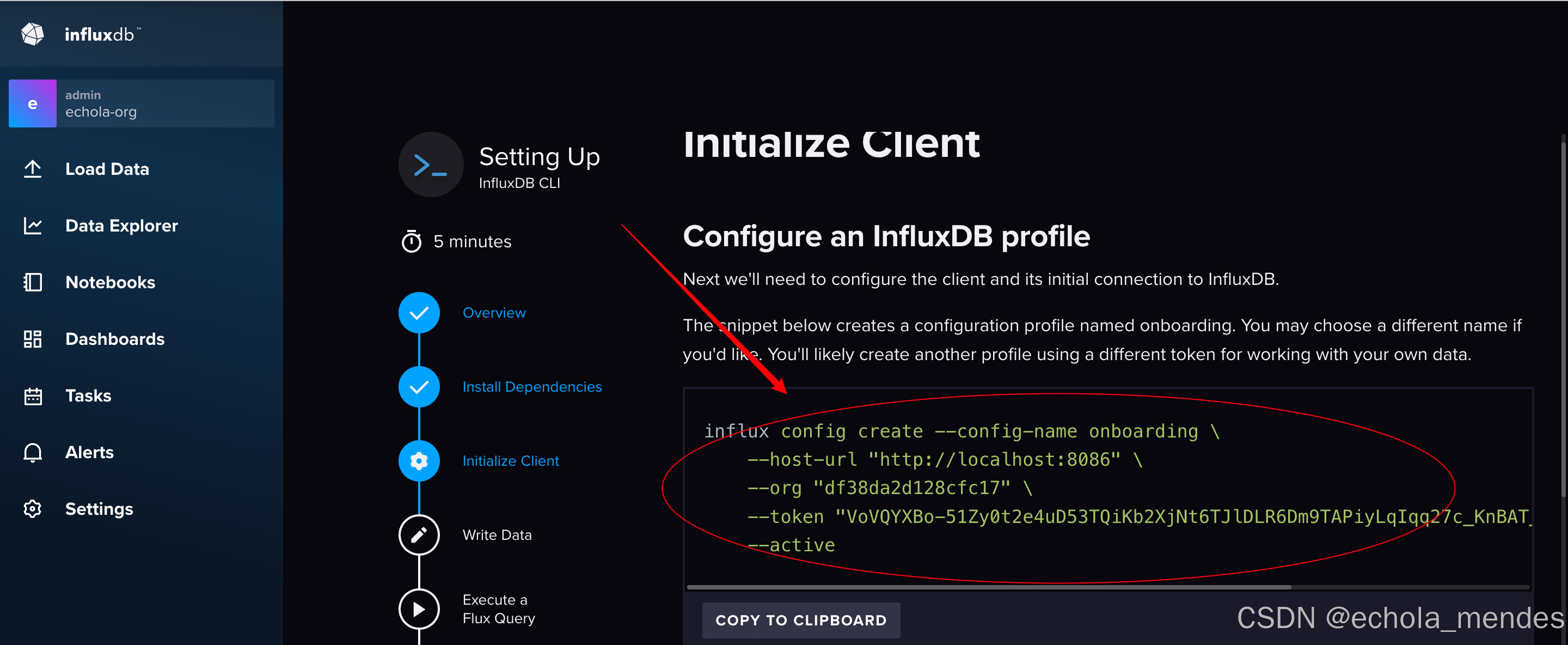Click the '--host-url "http://localhost:8086"' code line

tap(945, 460)
